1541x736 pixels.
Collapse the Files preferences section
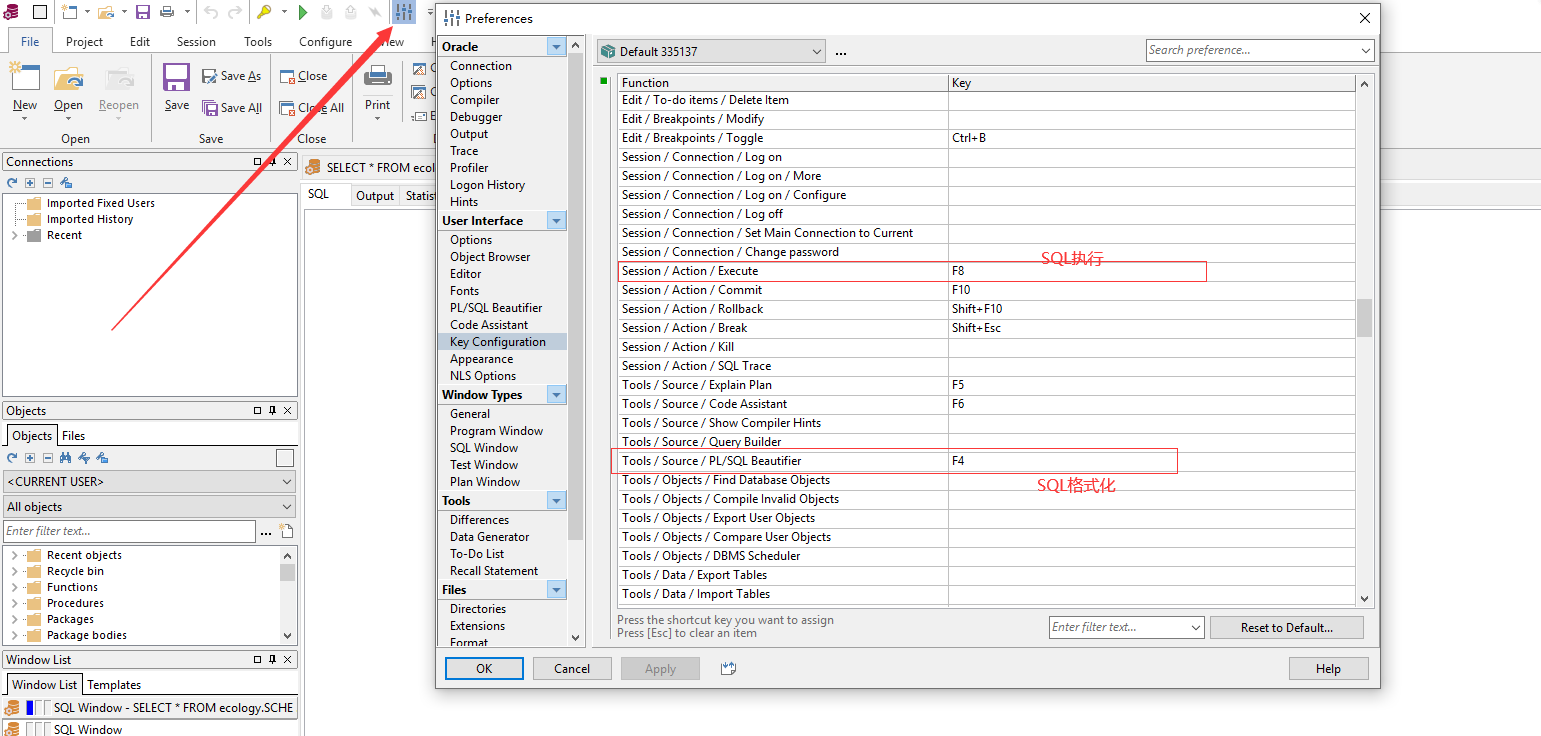[556, 590]
